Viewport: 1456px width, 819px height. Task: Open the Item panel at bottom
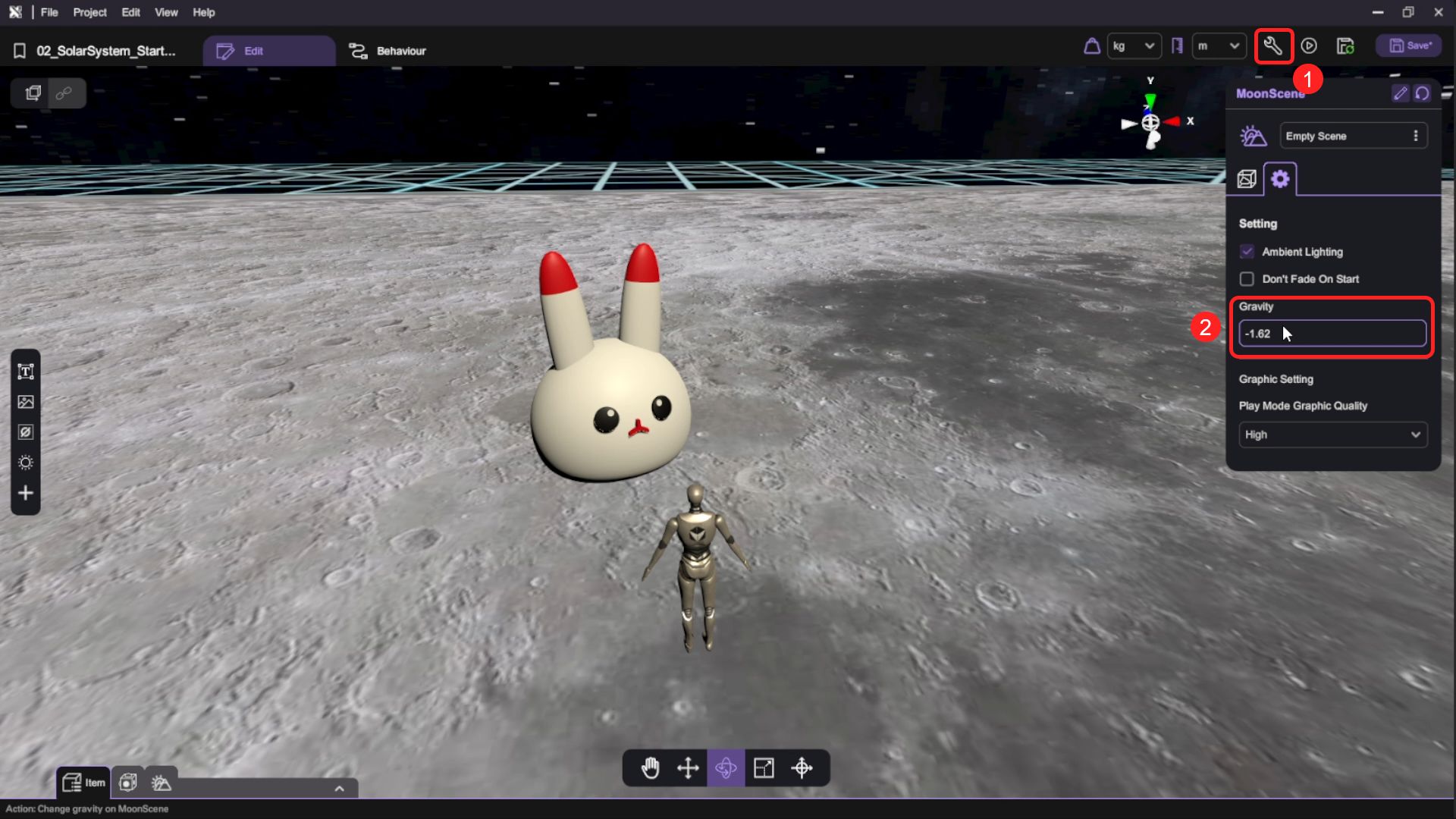[83, 783]
